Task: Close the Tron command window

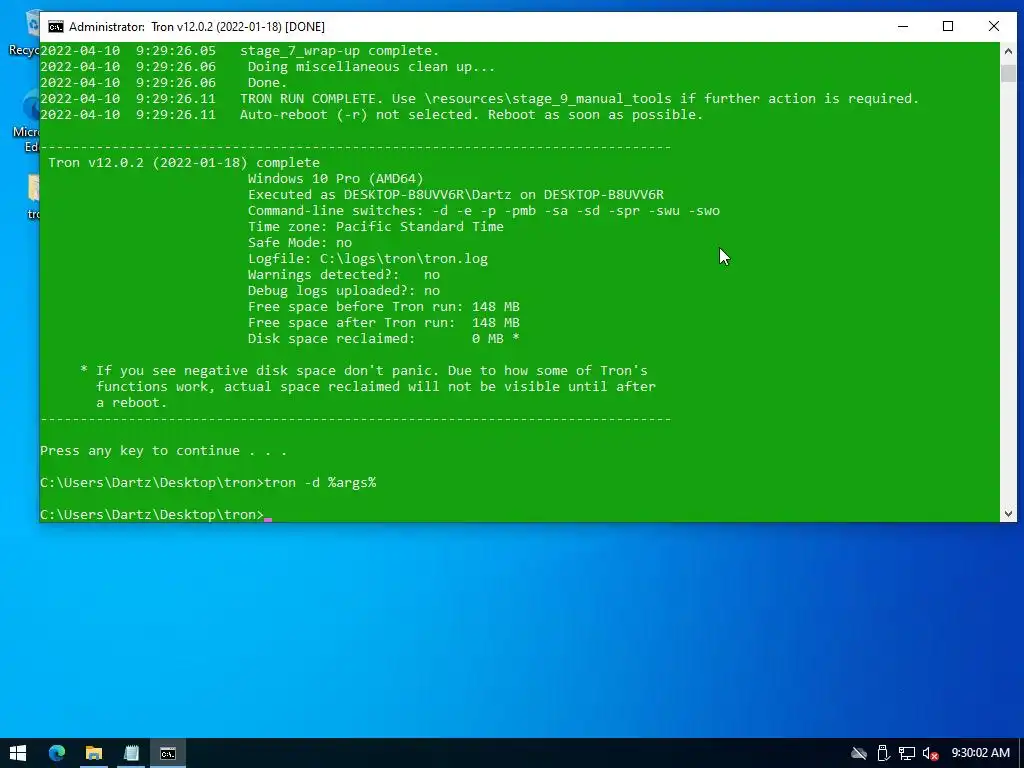Action: click(994, 26)
